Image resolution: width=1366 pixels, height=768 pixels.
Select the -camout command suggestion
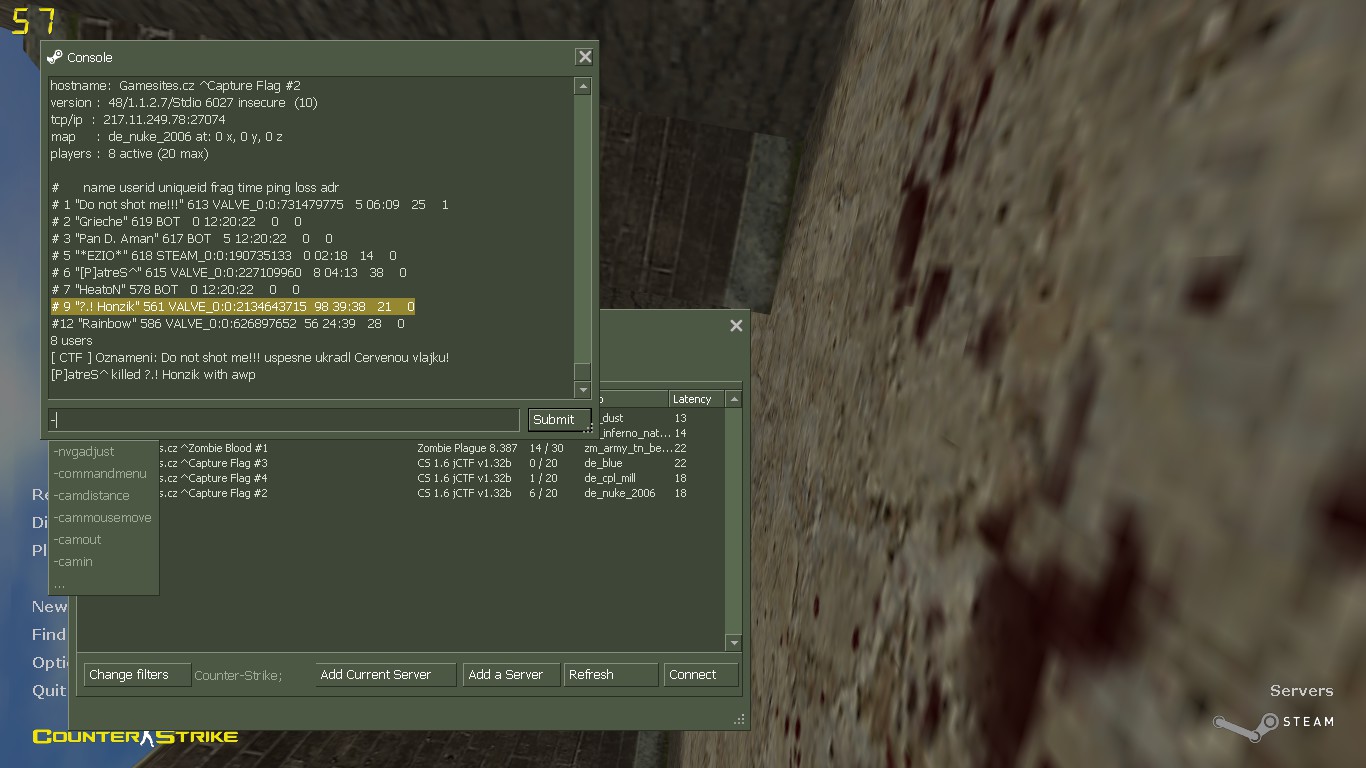coord(78,540)
